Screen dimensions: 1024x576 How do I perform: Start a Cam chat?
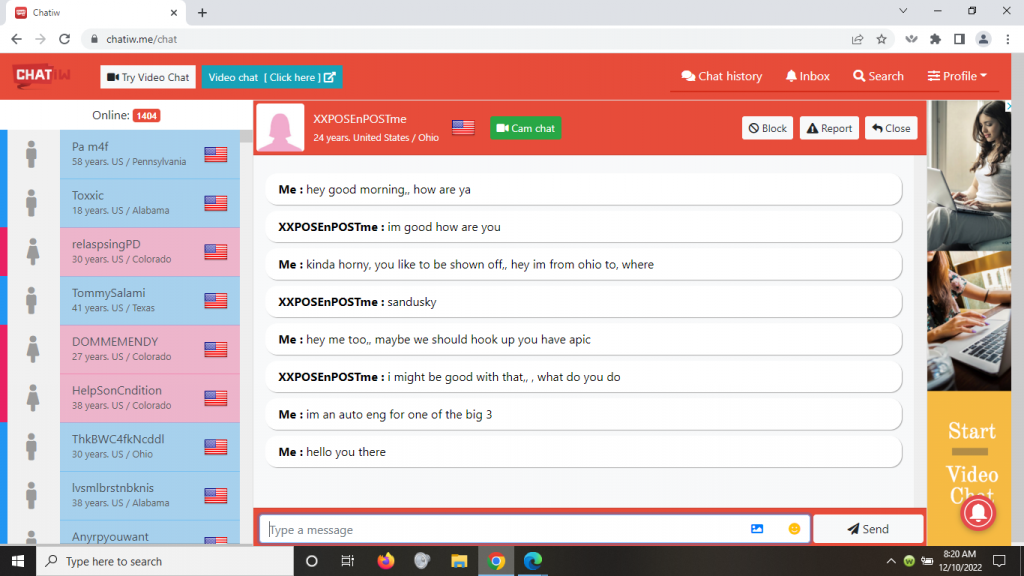click(525, 128)
